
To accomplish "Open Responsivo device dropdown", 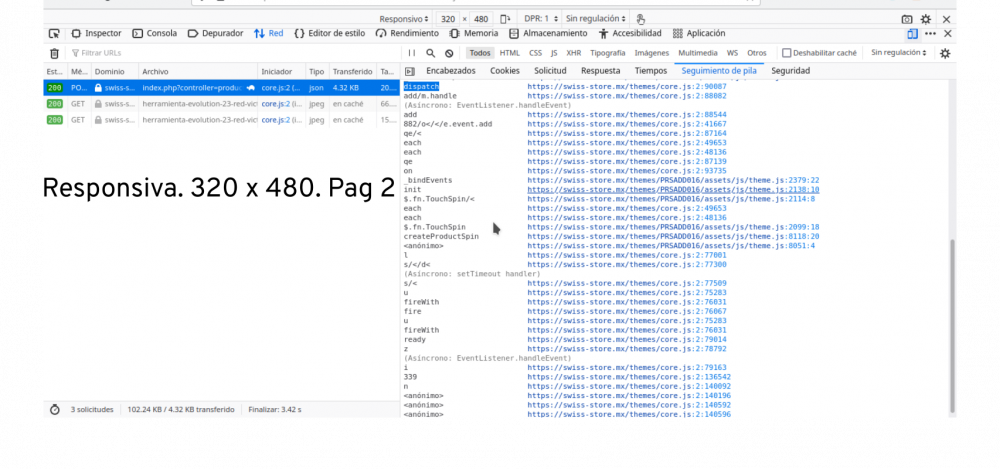I will [404, 19].
